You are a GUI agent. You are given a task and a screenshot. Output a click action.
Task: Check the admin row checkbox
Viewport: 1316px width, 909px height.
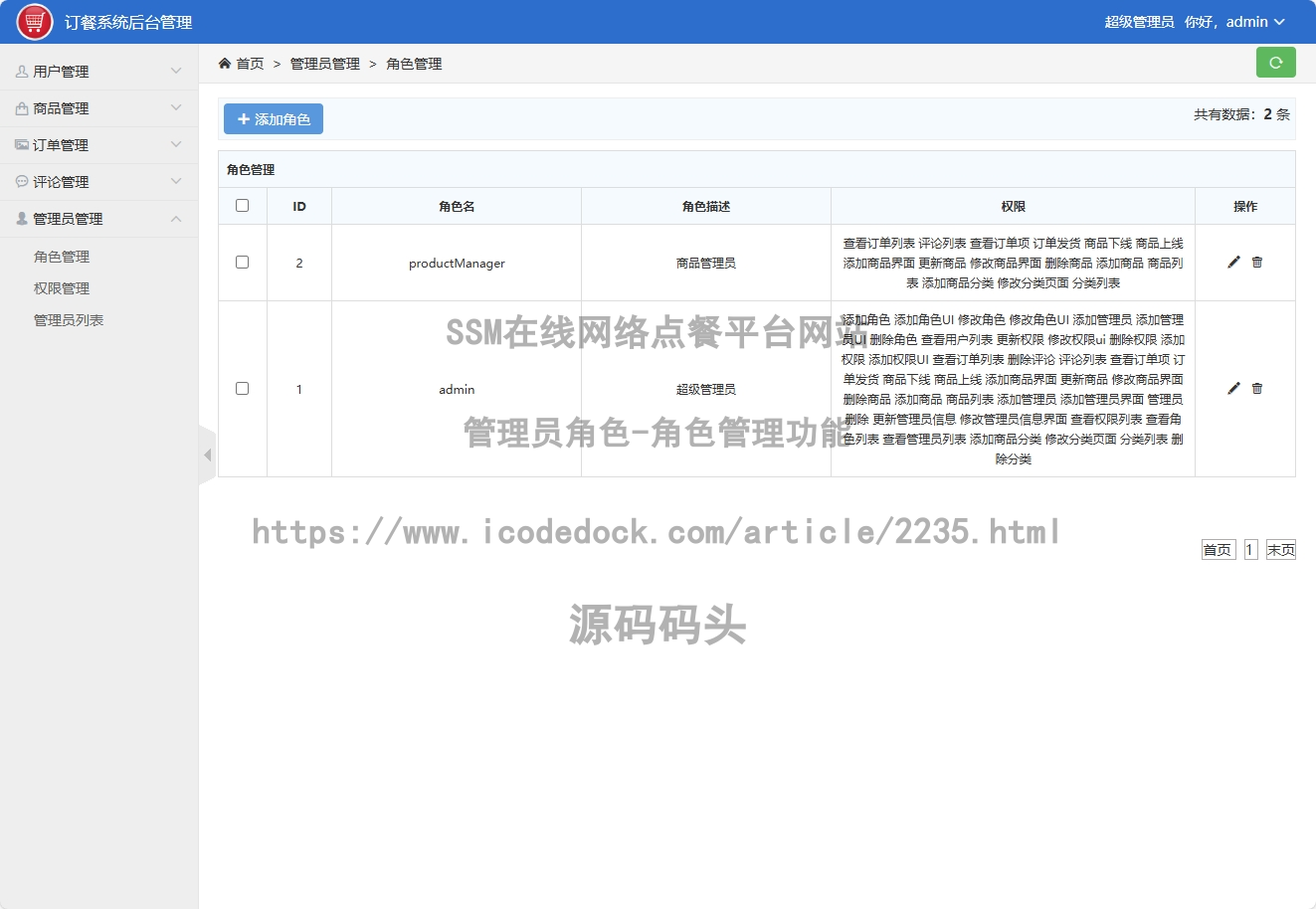click(242, 389)
